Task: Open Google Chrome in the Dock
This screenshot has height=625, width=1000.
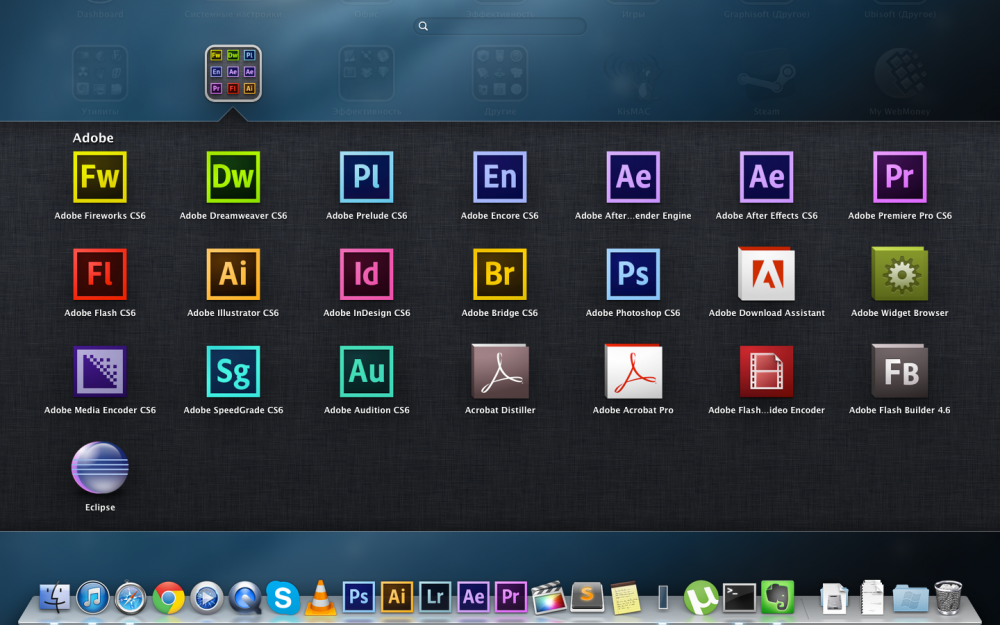Action: 168,598
